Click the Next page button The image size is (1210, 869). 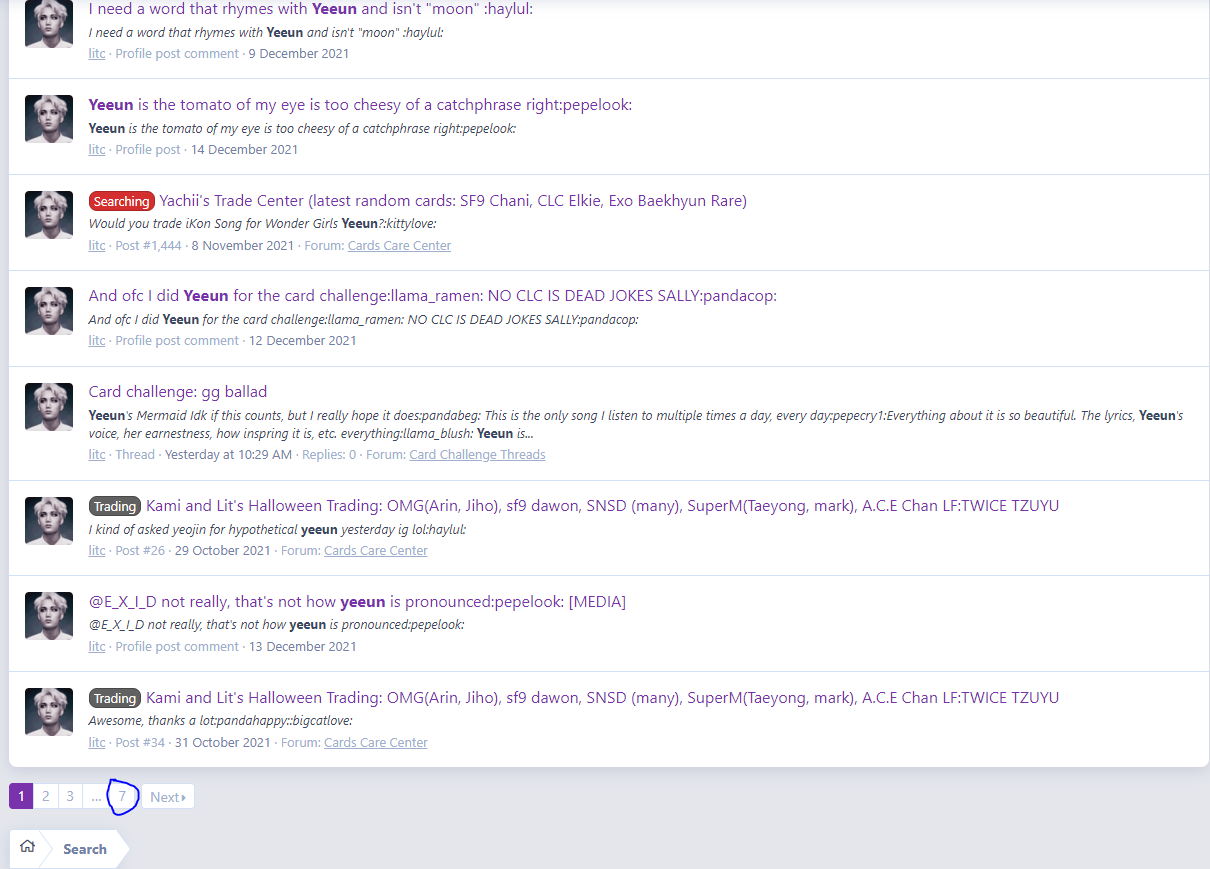point(168,796)
